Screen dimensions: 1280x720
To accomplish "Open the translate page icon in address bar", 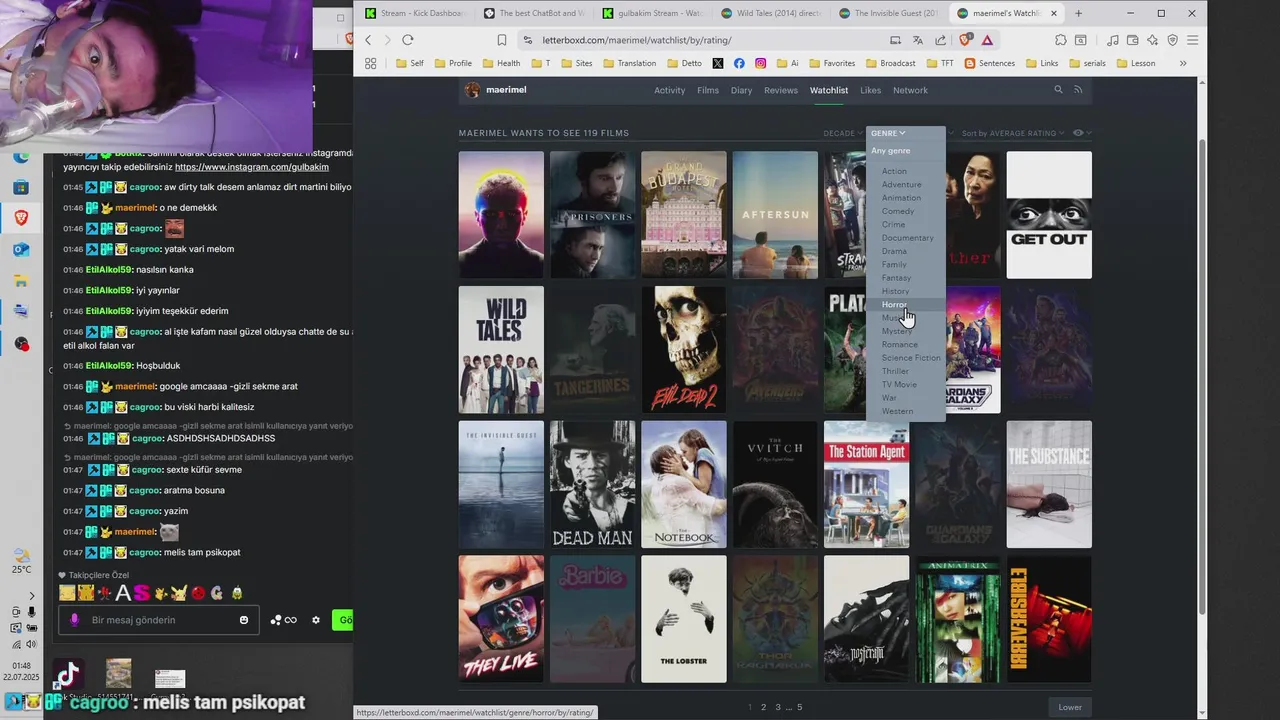I will coord(918,40).
